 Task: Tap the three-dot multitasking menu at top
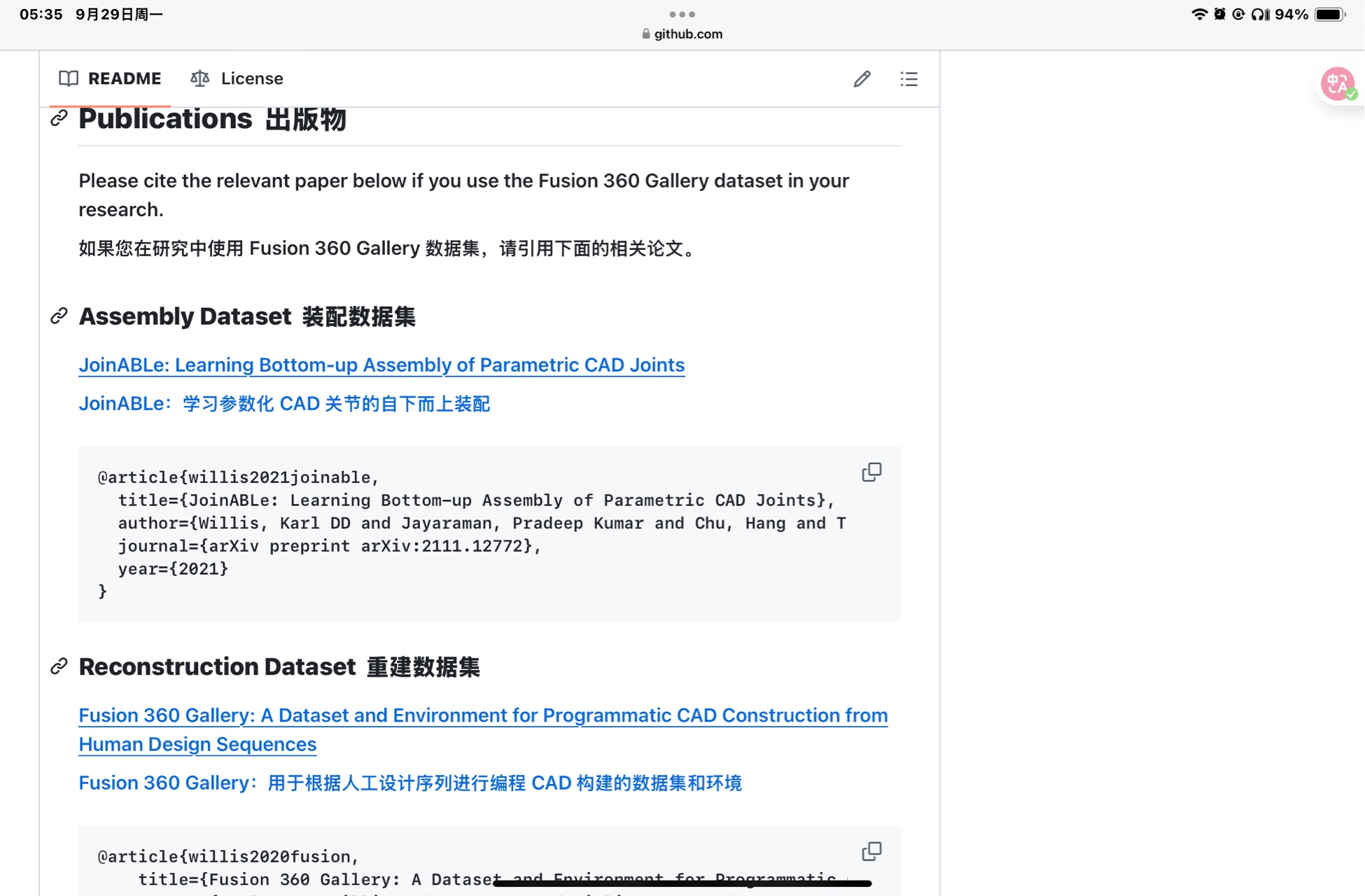click(x=682, y=14)
